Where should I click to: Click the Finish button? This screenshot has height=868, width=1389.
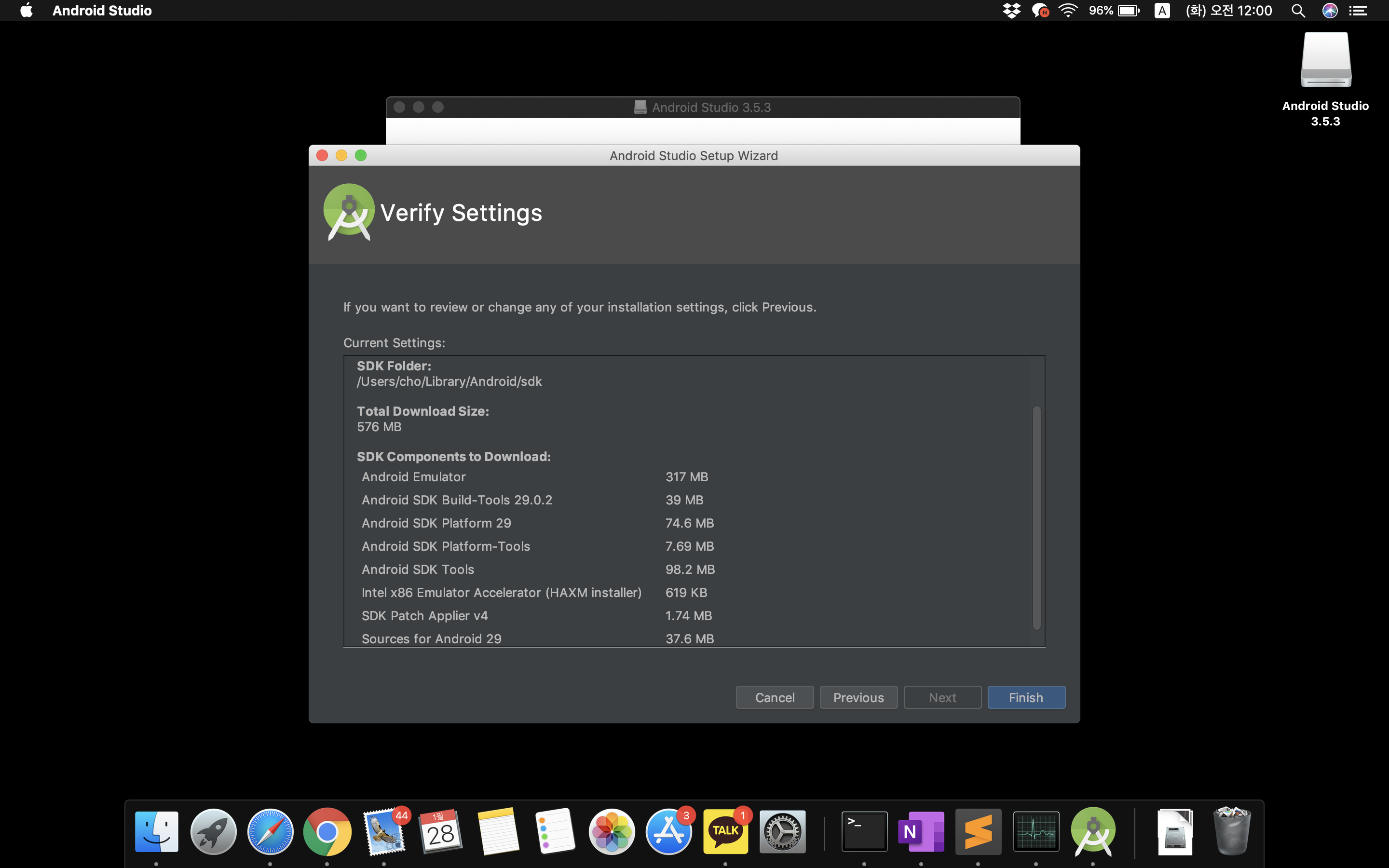[1026, 697]
